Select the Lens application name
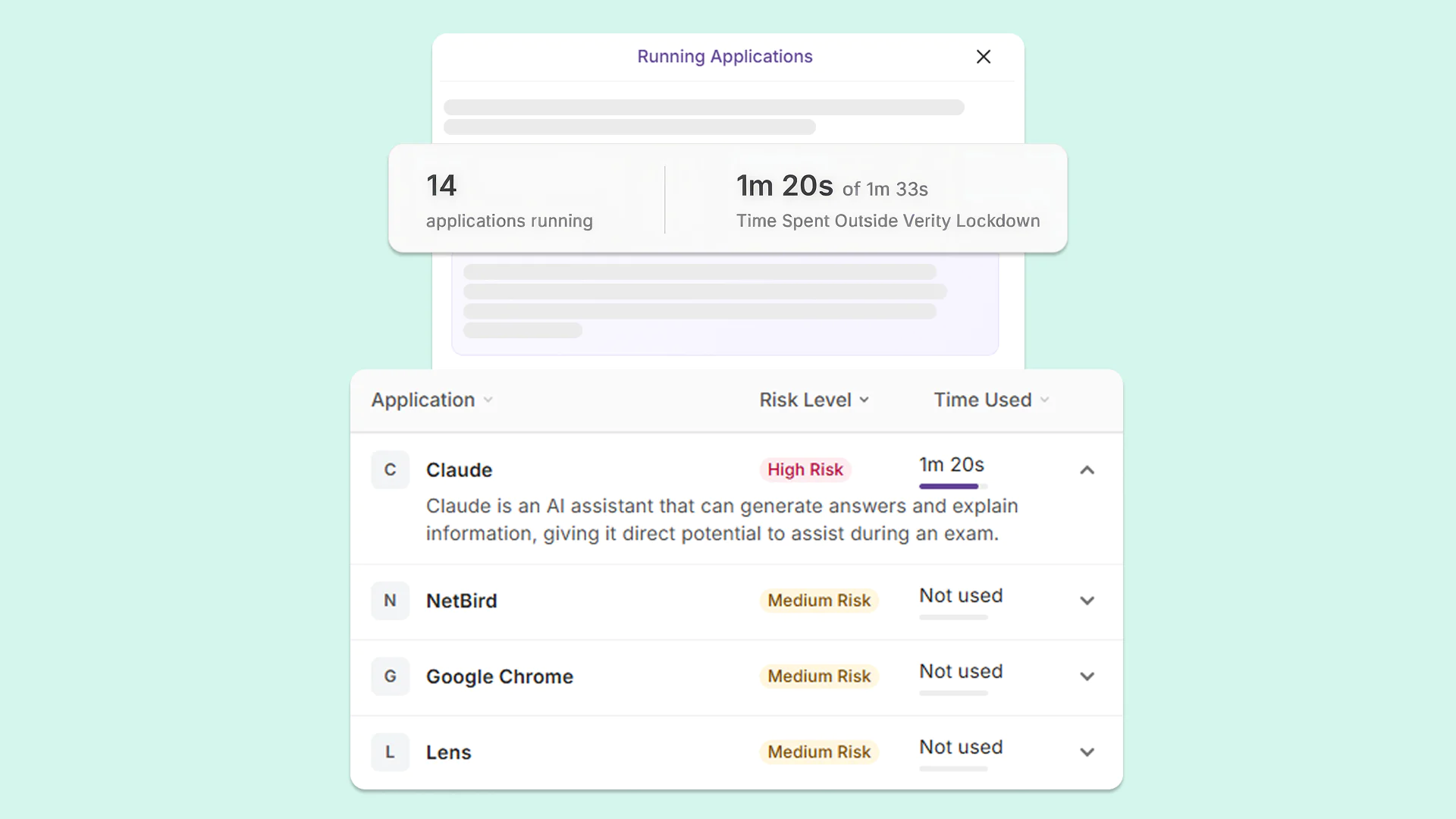 coord(448,752)
